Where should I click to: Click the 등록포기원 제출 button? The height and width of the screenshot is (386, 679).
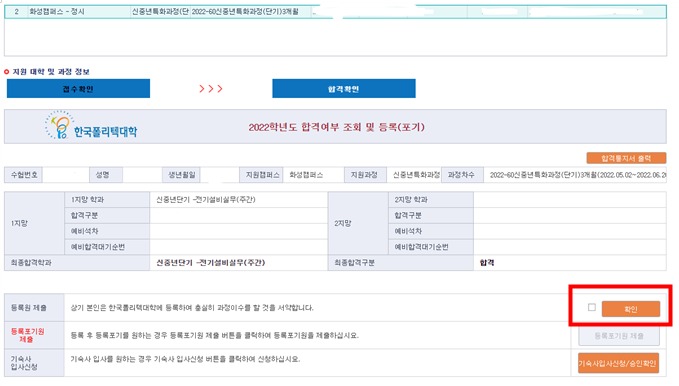click(x=619, y=336)
